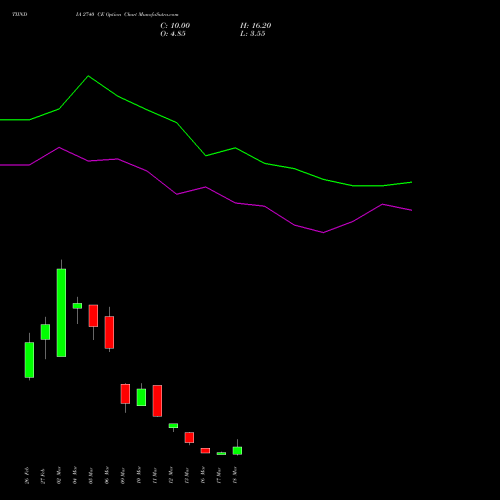Viewport: 500px width, 500px height.
Task: Click the 12 Mar date label
Action: 171,476
